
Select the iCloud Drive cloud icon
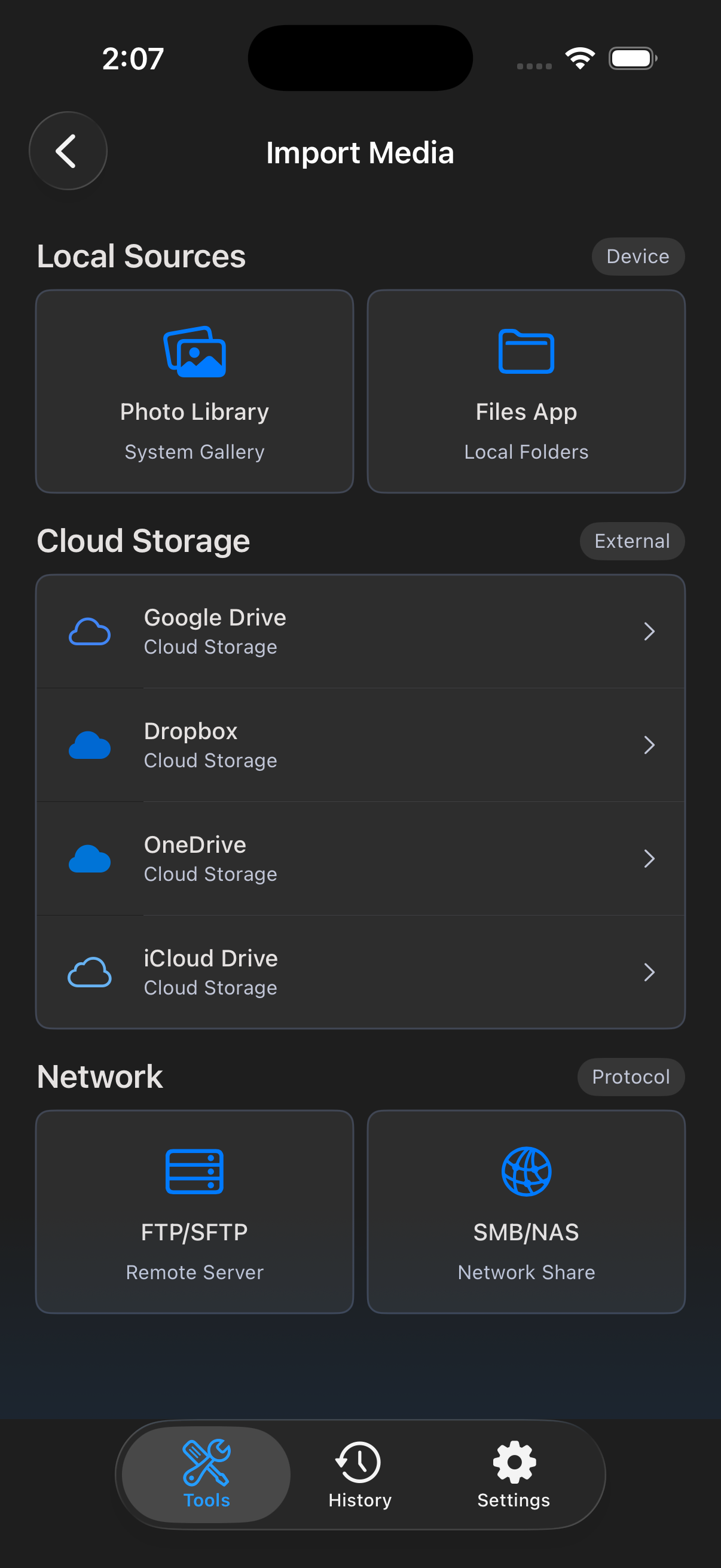(90, 972)
